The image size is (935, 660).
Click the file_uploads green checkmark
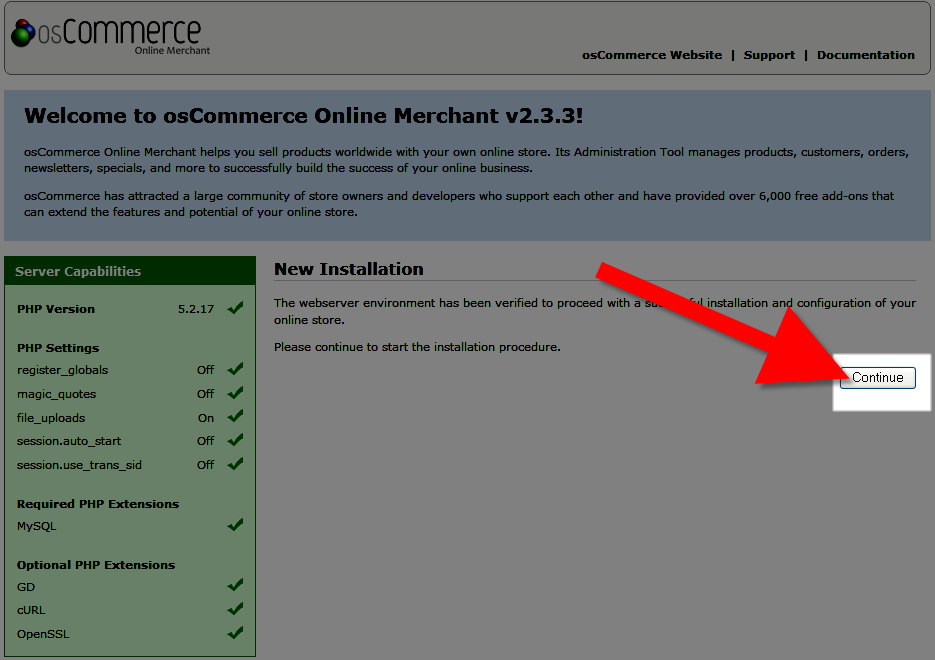235,417
